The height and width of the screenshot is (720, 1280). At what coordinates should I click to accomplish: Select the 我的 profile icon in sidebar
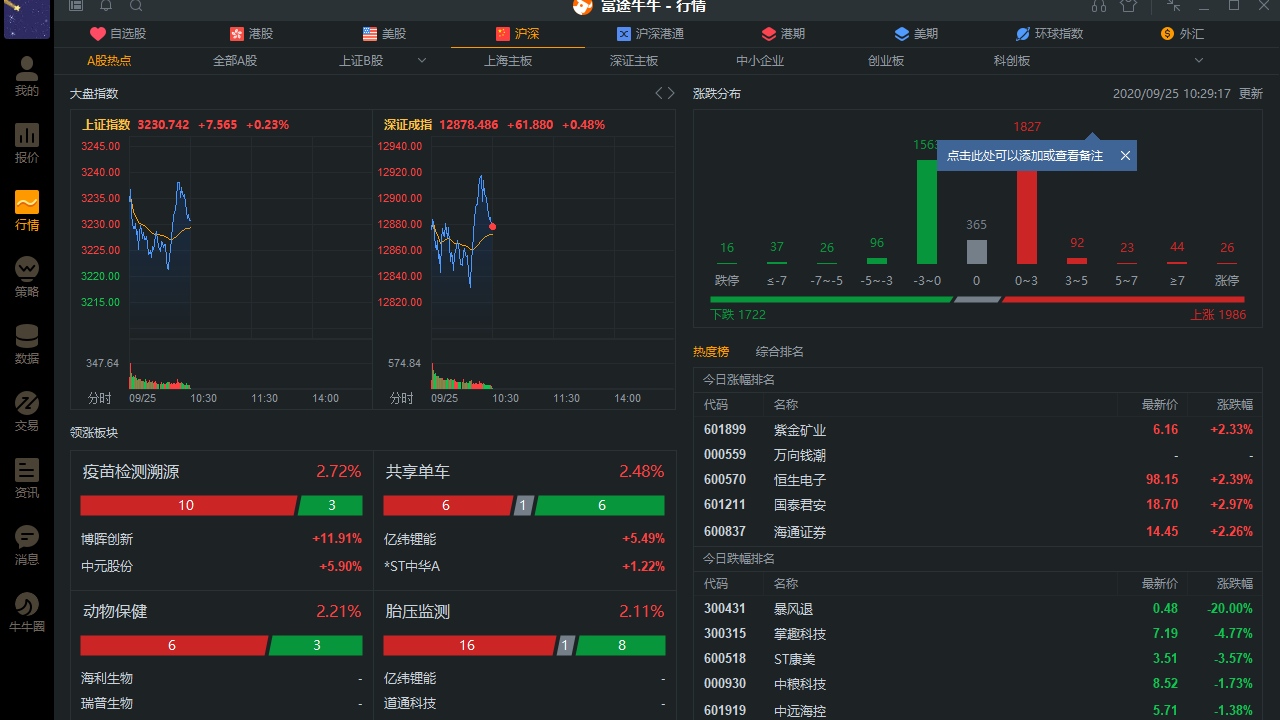coord(26,76)
